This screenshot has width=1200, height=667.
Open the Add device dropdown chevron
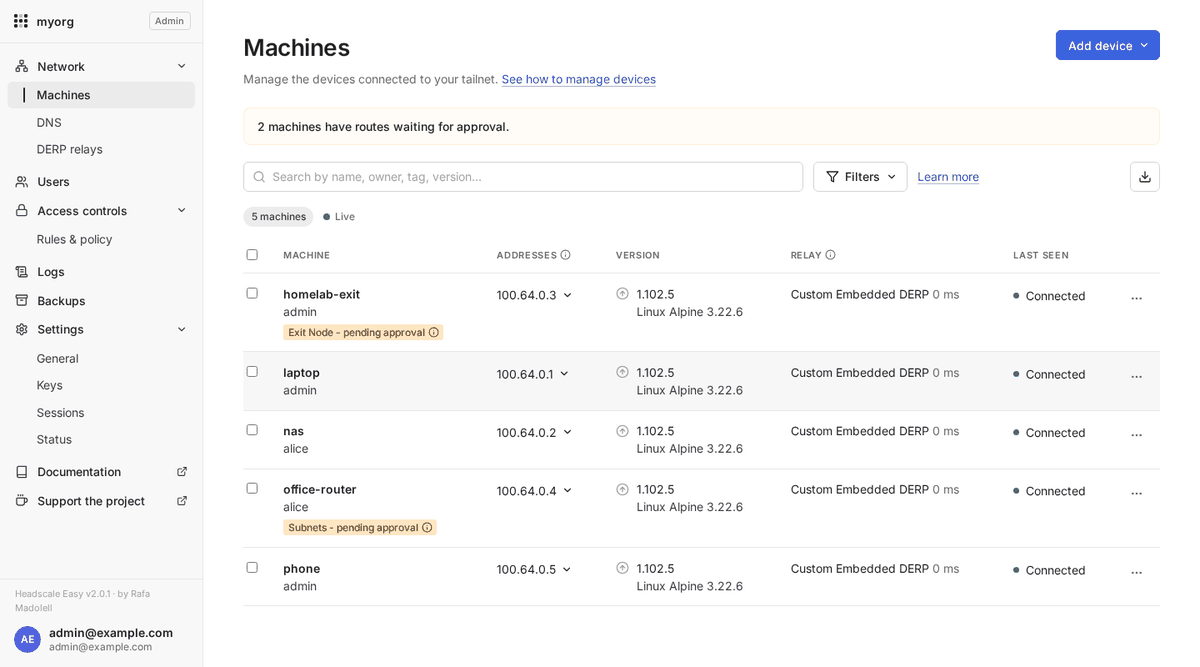[x=1144, y=45]
